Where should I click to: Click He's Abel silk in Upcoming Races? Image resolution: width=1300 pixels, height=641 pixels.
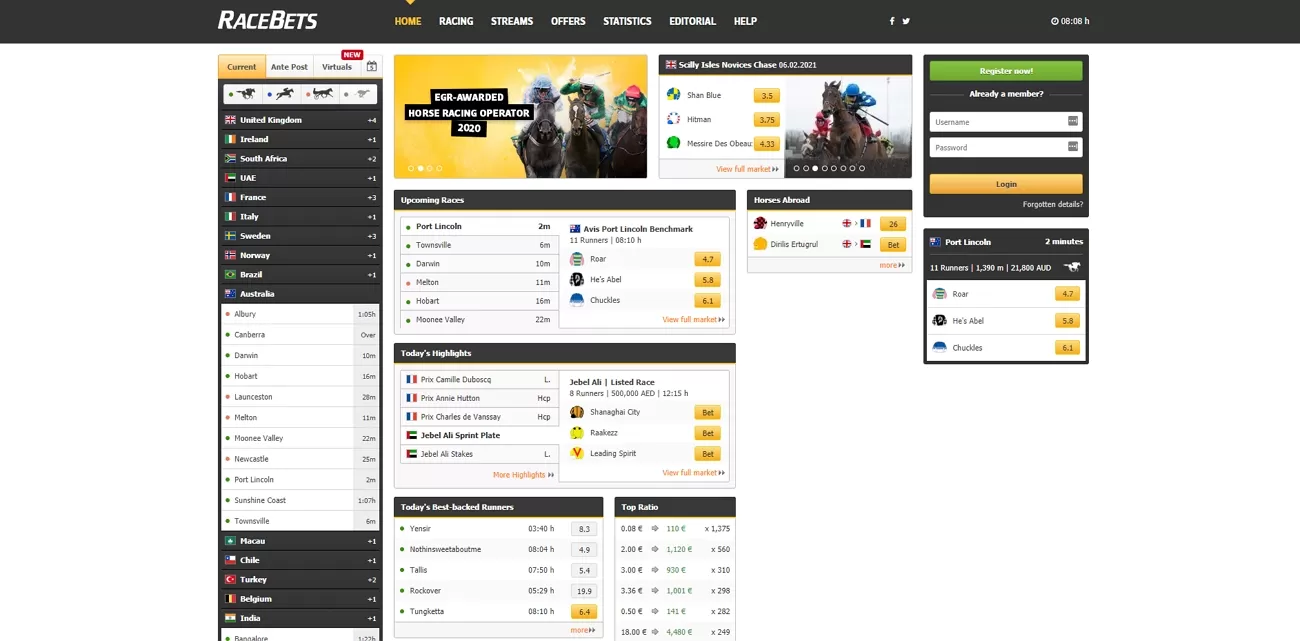pos(577,280)
